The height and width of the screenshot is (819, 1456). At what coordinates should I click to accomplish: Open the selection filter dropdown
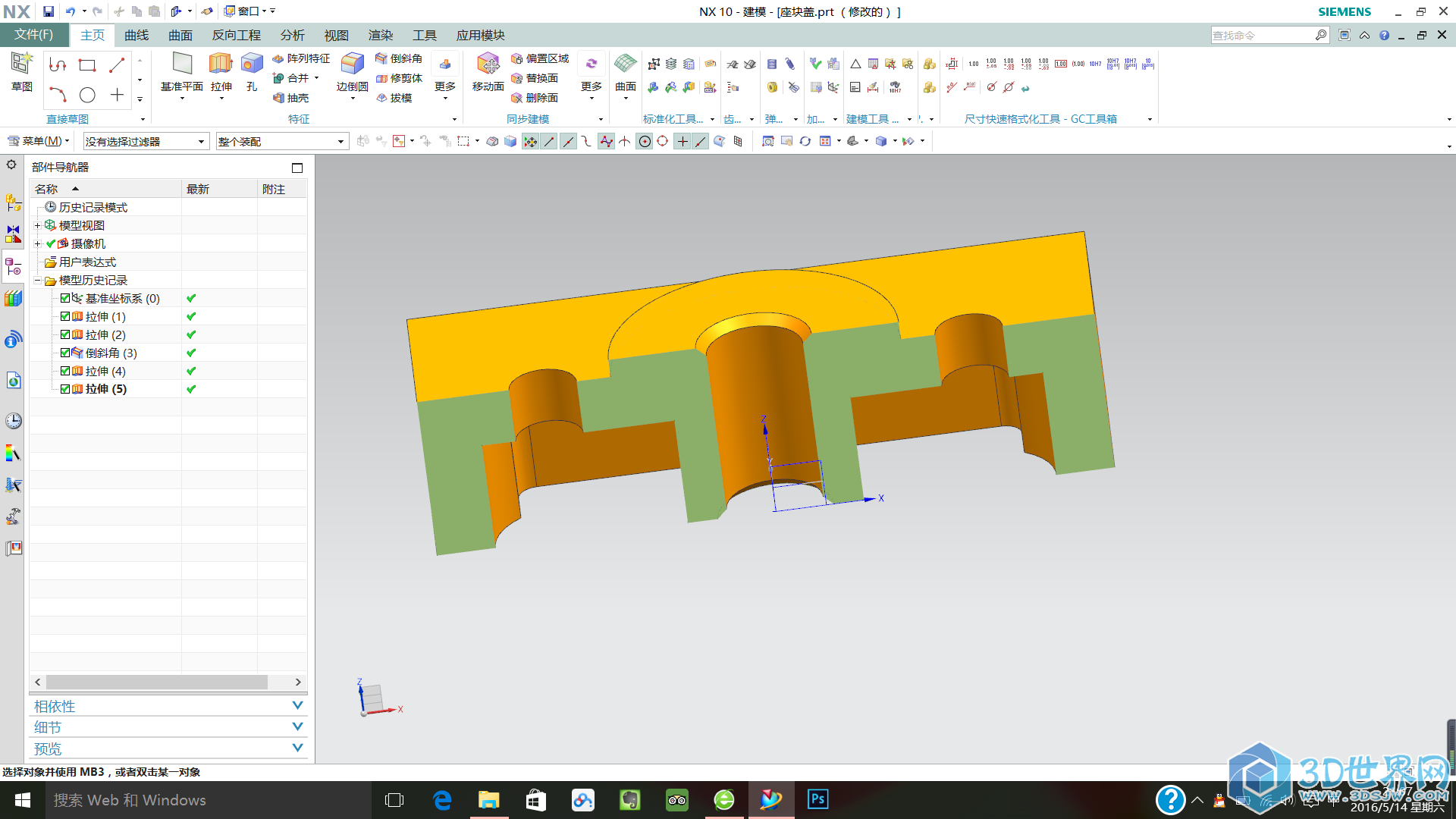pyautogui.click(x=146, y=142)
